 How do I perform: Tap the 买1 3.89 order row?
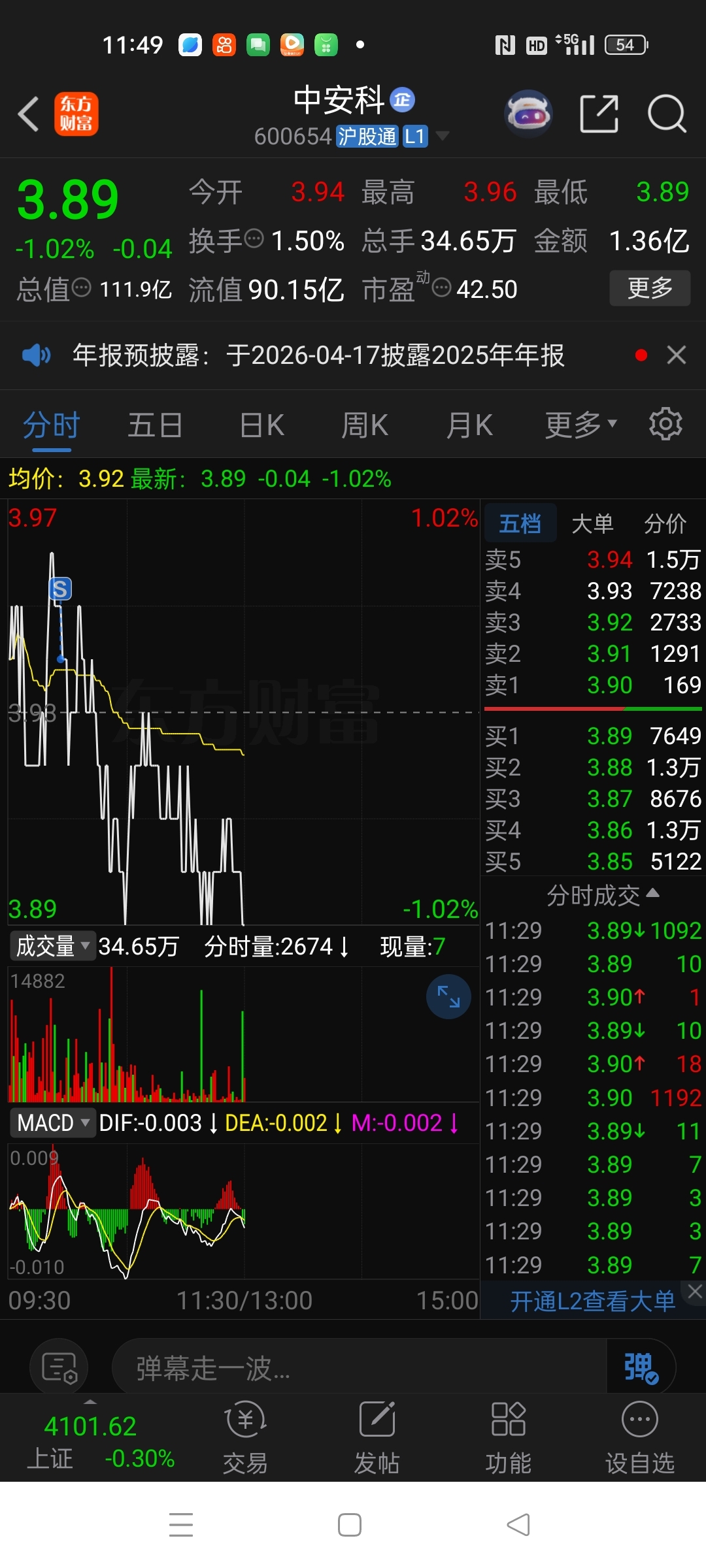point(593,736)
